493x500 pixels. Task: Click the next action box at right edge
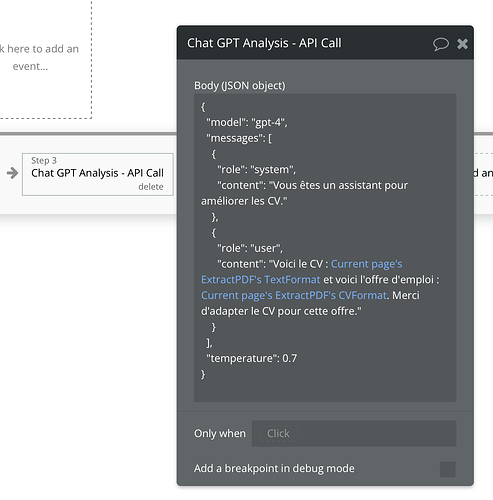click(x=483, y=174)
